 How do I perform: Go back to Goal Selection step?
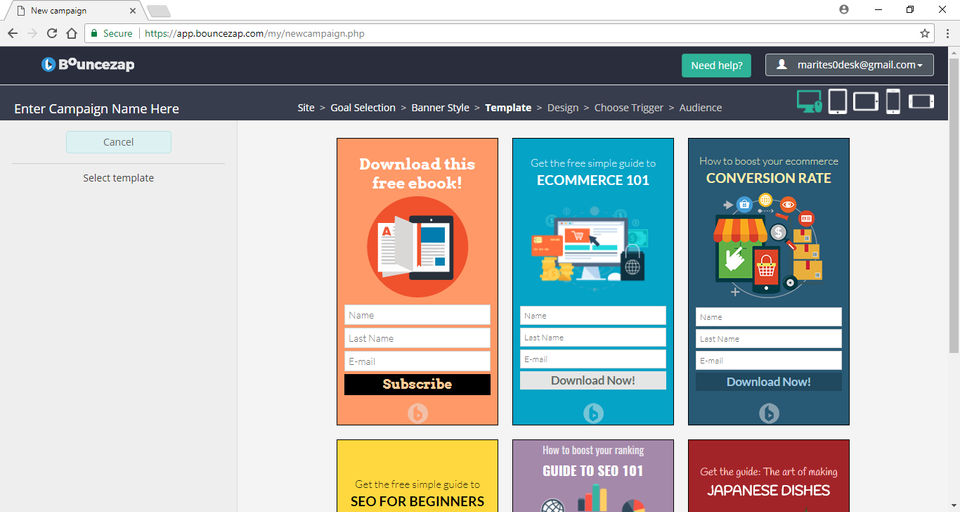(363, 108)
